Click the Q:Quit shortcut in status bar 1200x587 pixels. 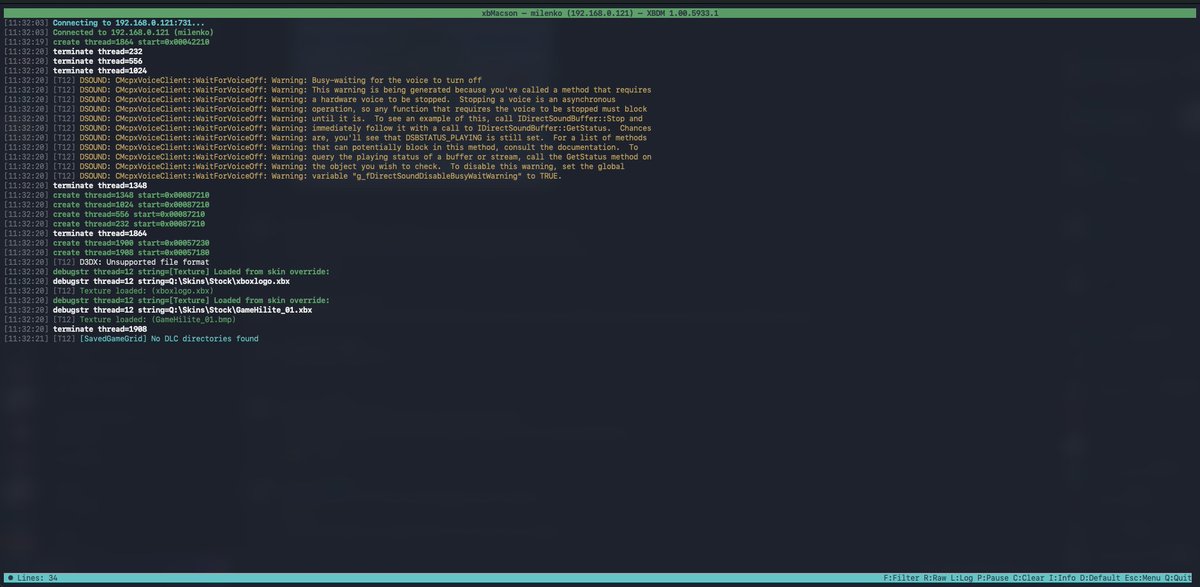click(x=1179, y=579)
